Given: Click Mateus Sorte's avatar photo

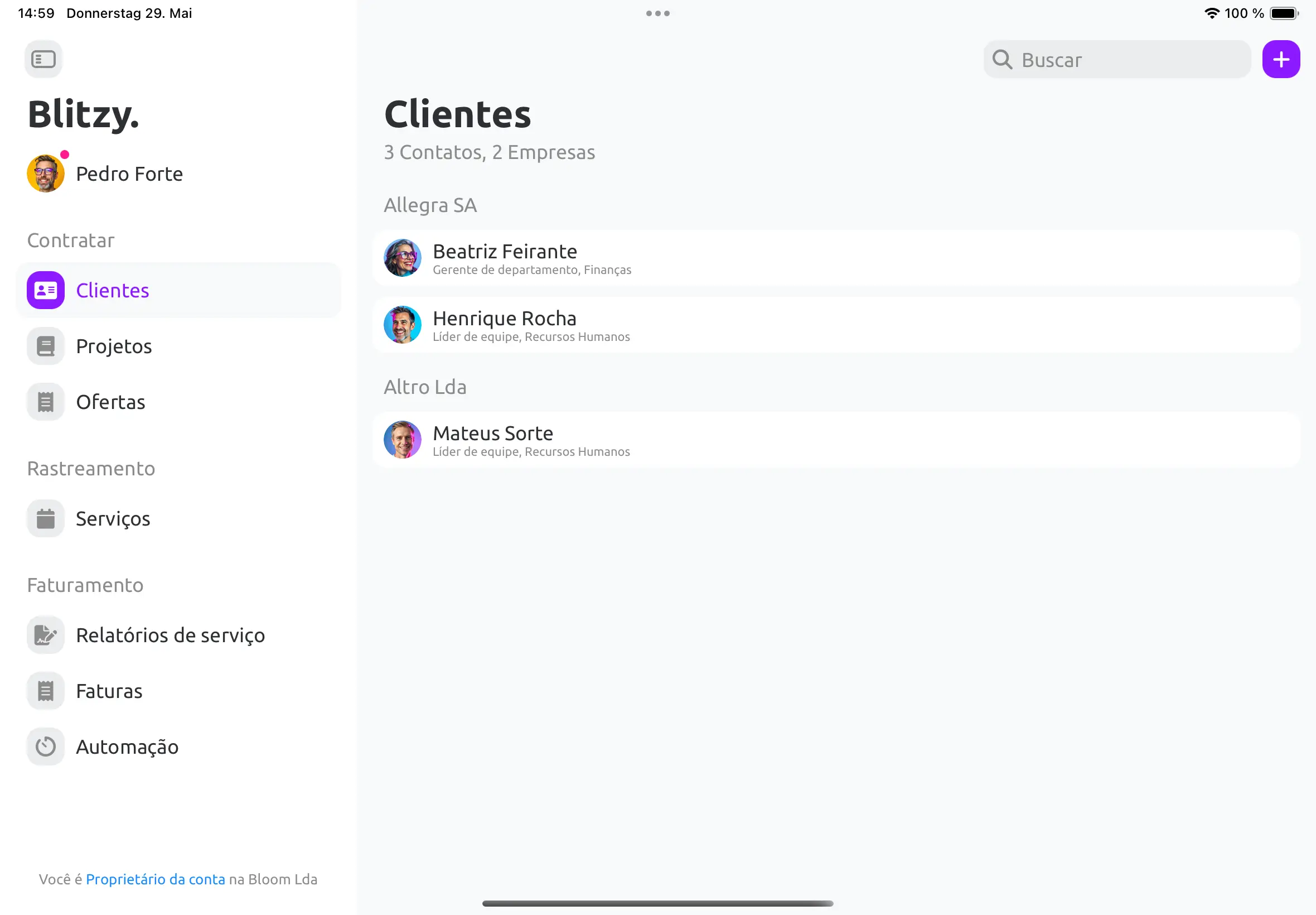Looking at the screenshot, I should point(403,440).
